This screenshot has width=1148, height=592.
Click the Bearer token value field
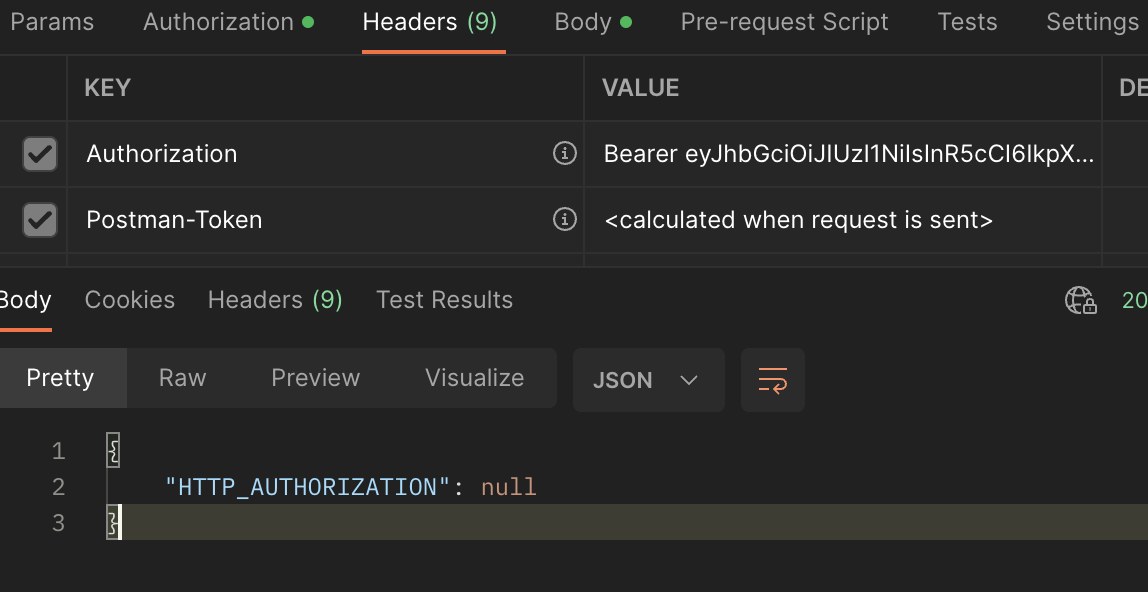(x=848, y=154)
